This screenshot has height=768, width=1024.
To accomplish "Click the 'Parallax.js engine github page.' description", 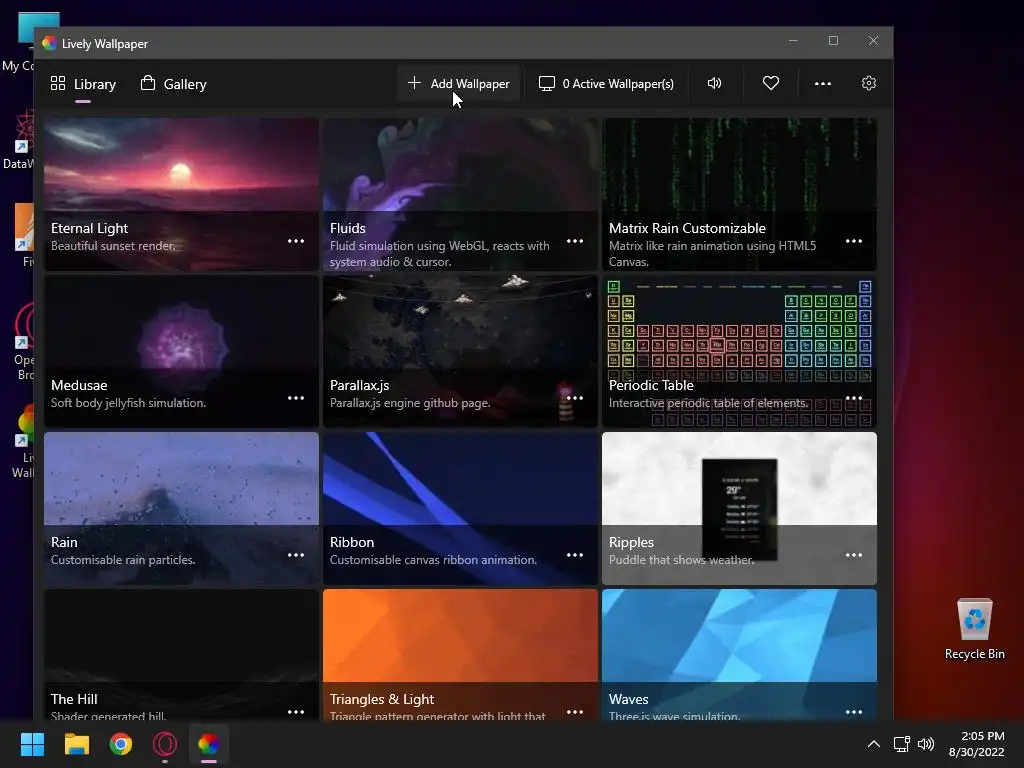I will pyautogui.click(x=410, y=403).
